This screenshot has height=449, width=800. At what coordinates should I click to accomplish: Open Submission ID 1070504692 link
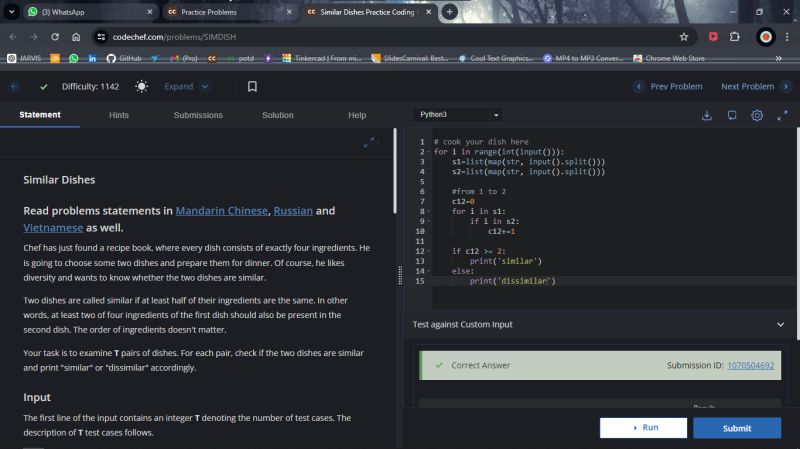pyautogui.click(x=751, y=365)
